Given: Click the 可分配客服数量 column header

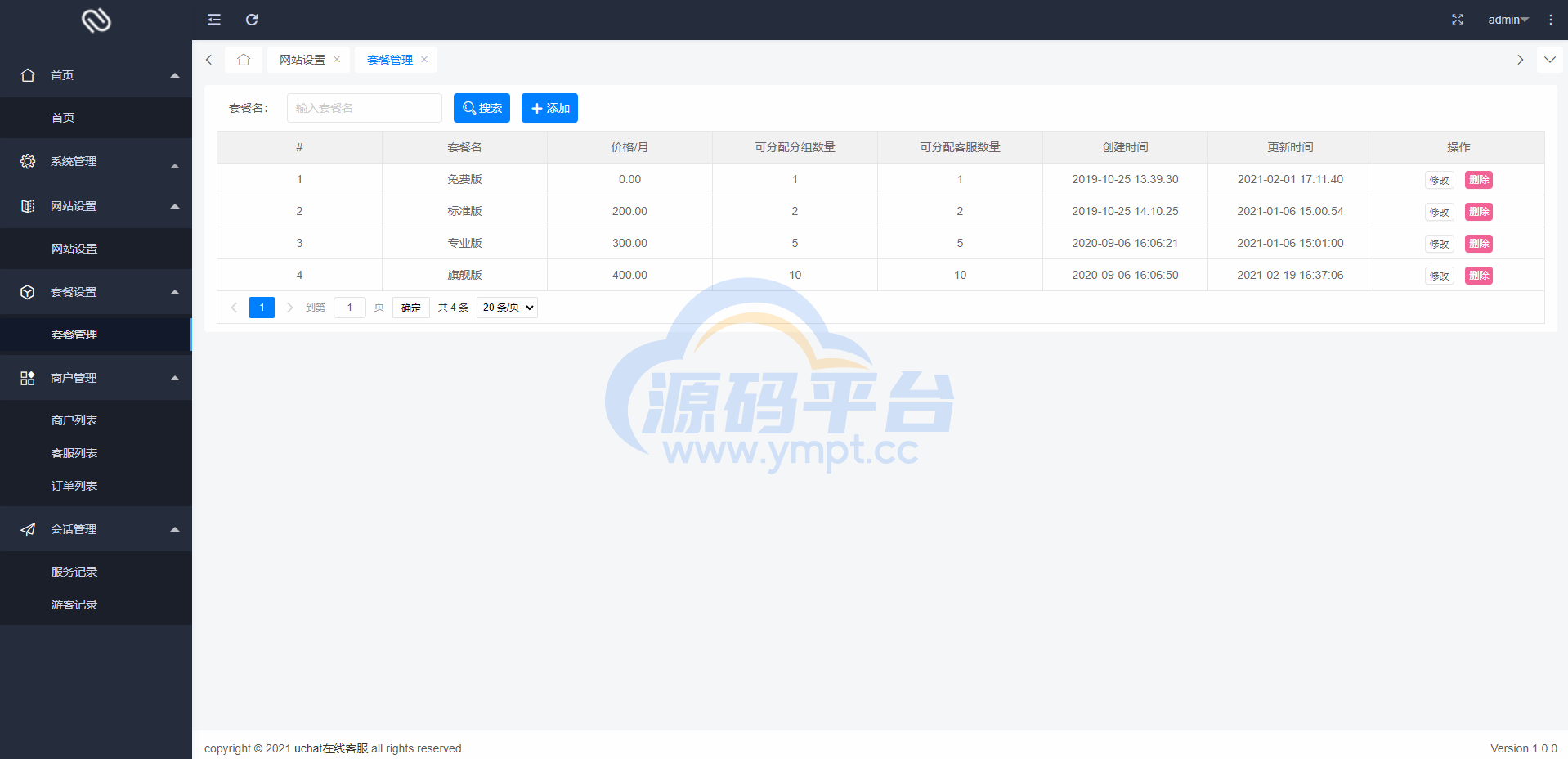Looking at the screenshot, I should tap(960, 147).
